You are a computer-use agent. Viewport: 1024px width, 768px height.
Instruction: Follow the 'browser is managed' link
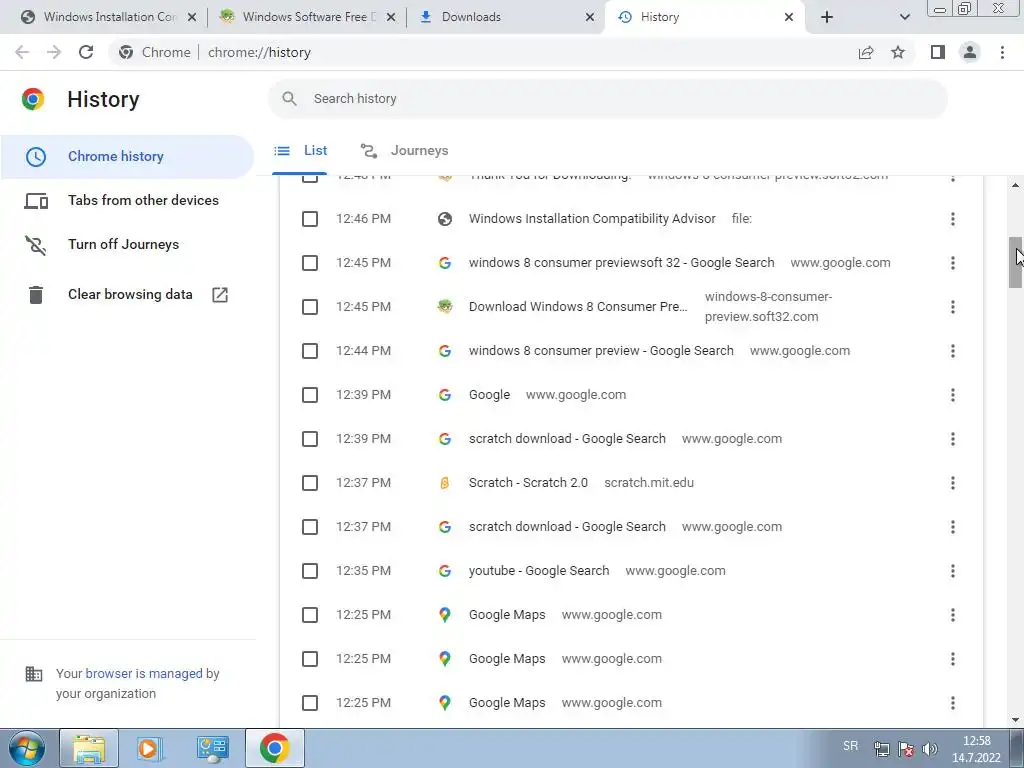pos(144,673)
